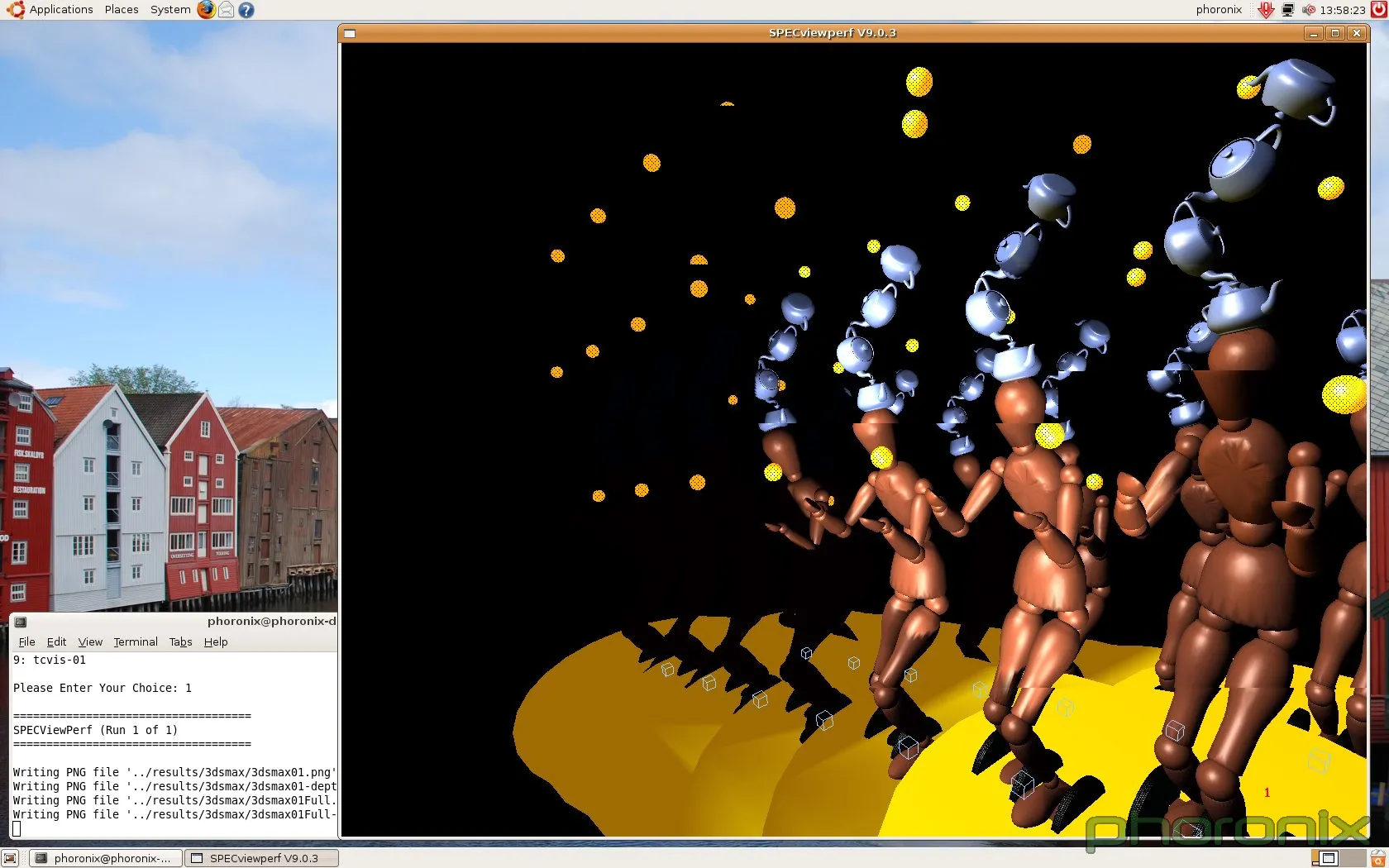This screenshot has height=868, width=1389.
Task: Click the Show Desktop button in bottom panel
Action: [x=9, y=858]
